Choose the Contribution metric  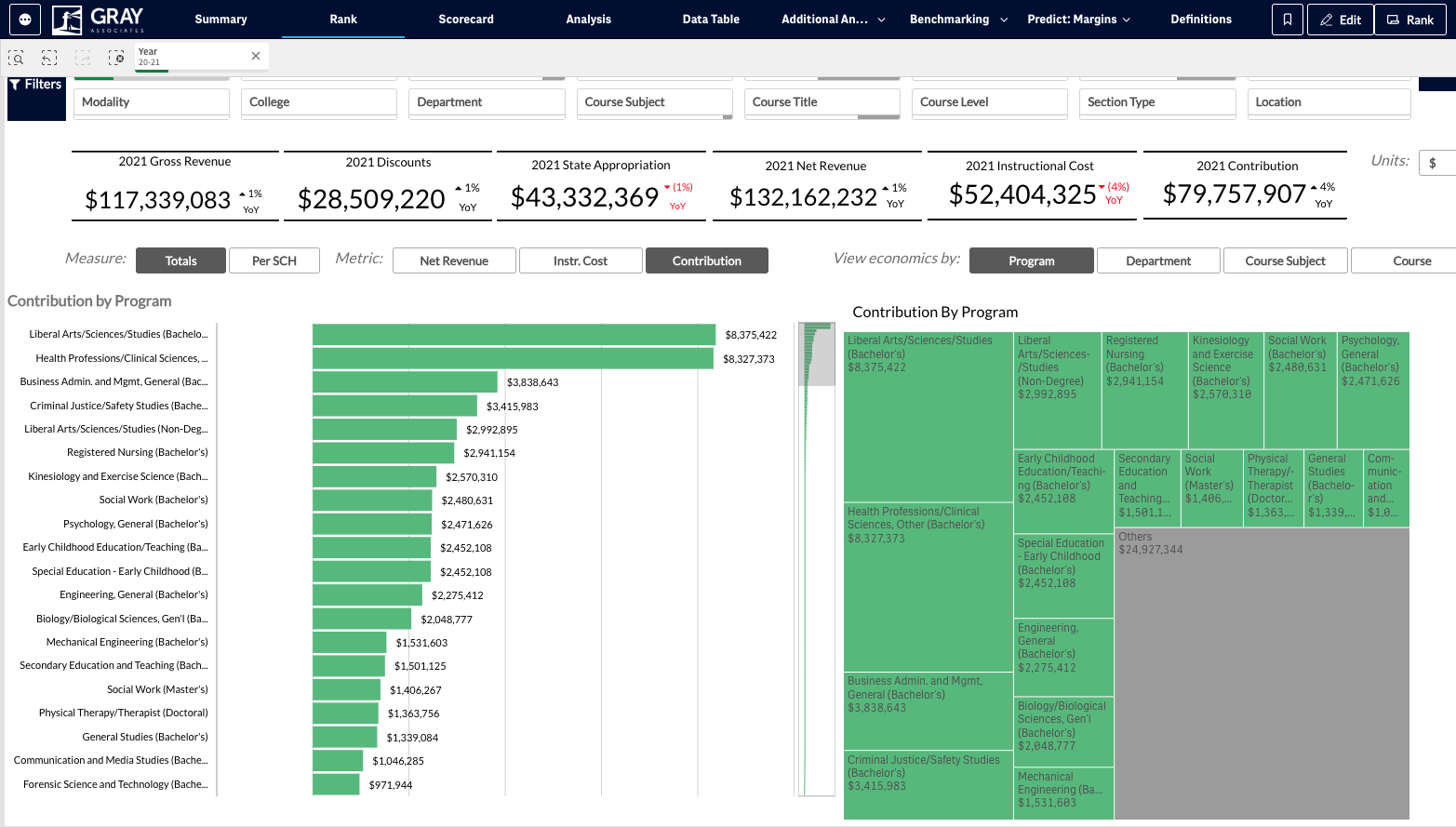(707, 260)
